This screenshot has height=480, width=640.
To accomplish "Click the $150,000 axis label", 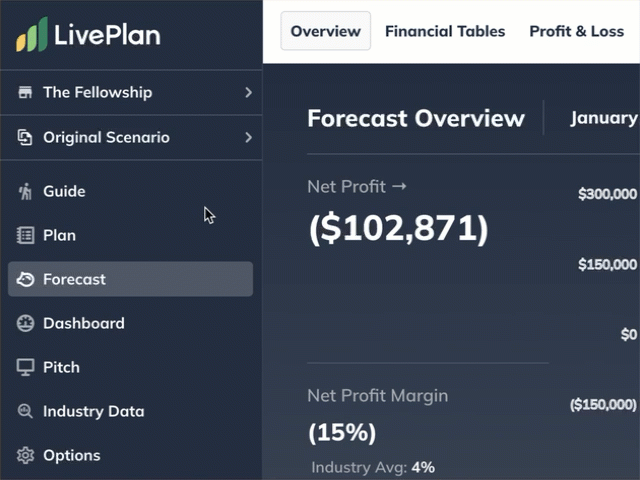I will (x=607, y=264).
